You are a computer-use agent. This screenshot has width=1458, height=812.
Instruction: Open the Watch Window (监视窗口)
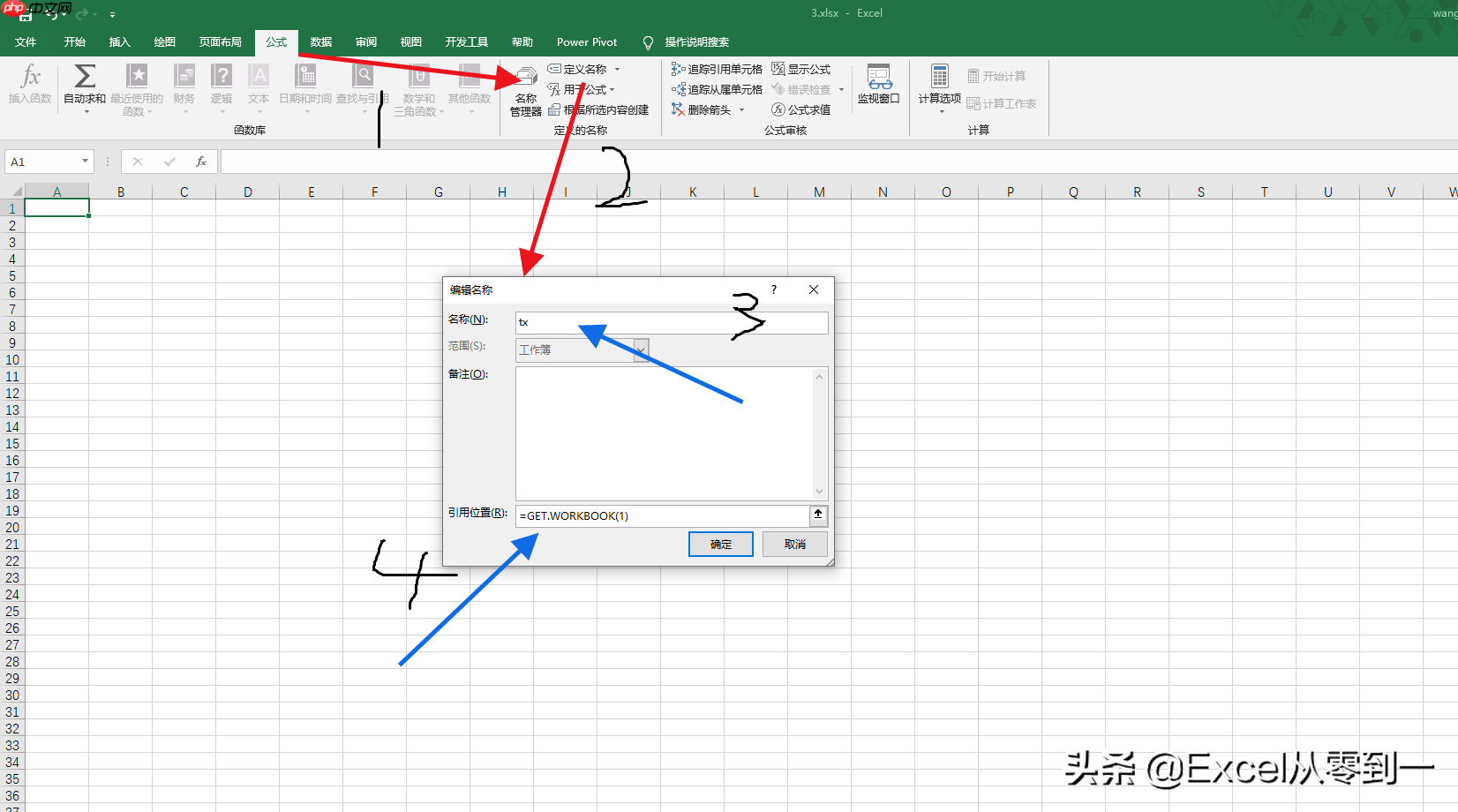[879, 85]
